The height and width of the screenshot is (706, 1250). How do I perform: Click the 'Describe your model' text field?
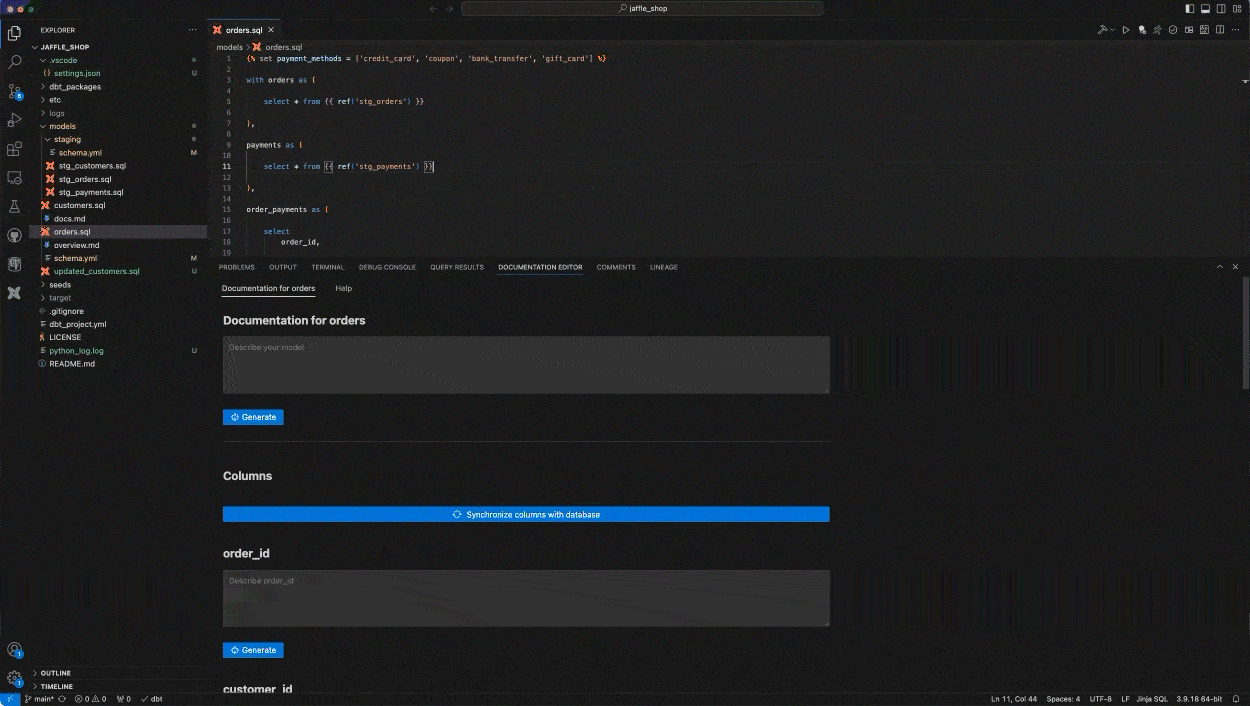point(525,364)
